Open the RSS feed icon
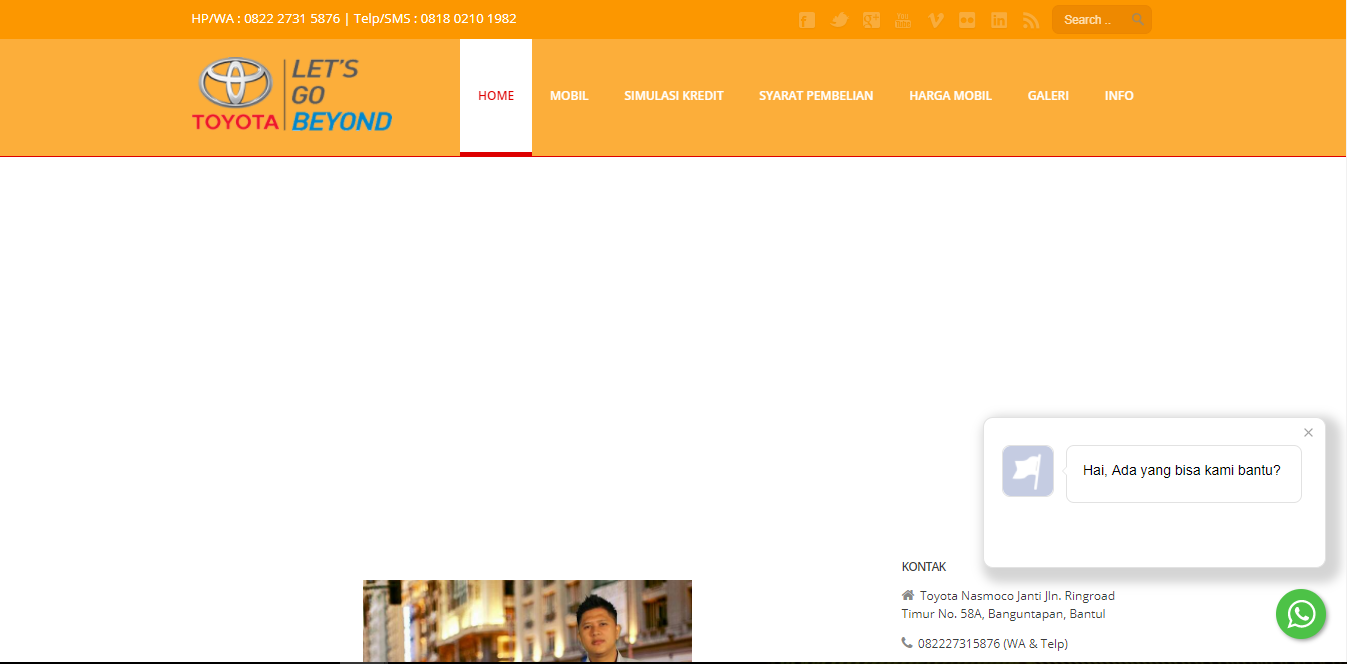 [x=1031, y=20]
